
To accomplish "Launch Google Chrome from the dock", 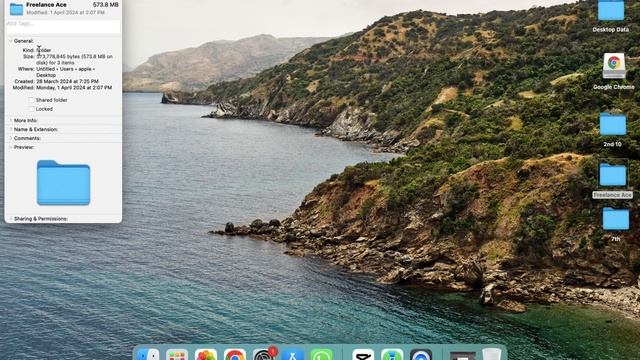I will [x=234, y=355].
